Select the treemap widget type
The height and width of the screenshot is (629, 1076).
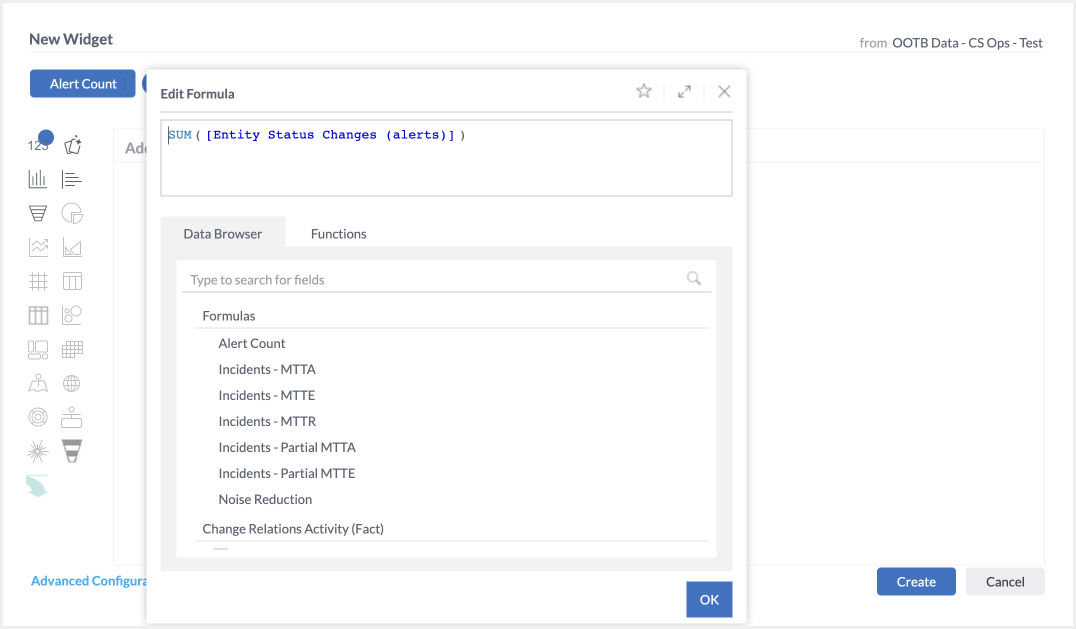38,349
